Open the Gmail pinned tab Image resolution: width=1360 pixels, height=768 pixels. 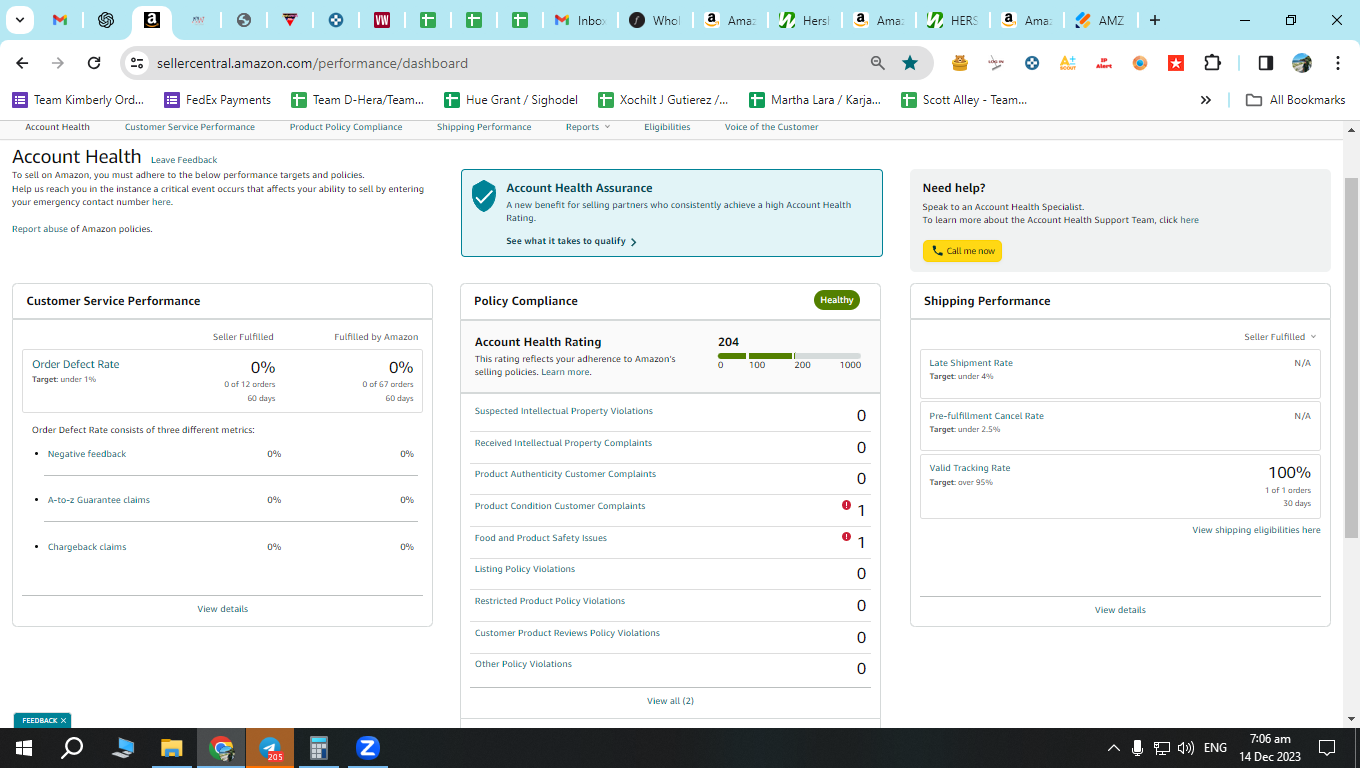[59, 20]
